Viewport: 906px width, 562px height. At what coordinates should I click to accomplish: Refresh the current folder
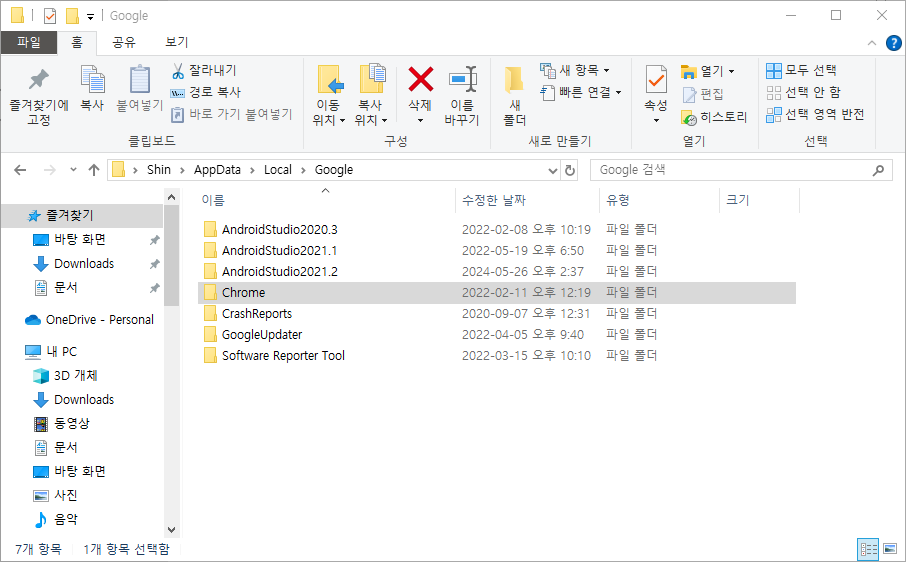(570, 170)
